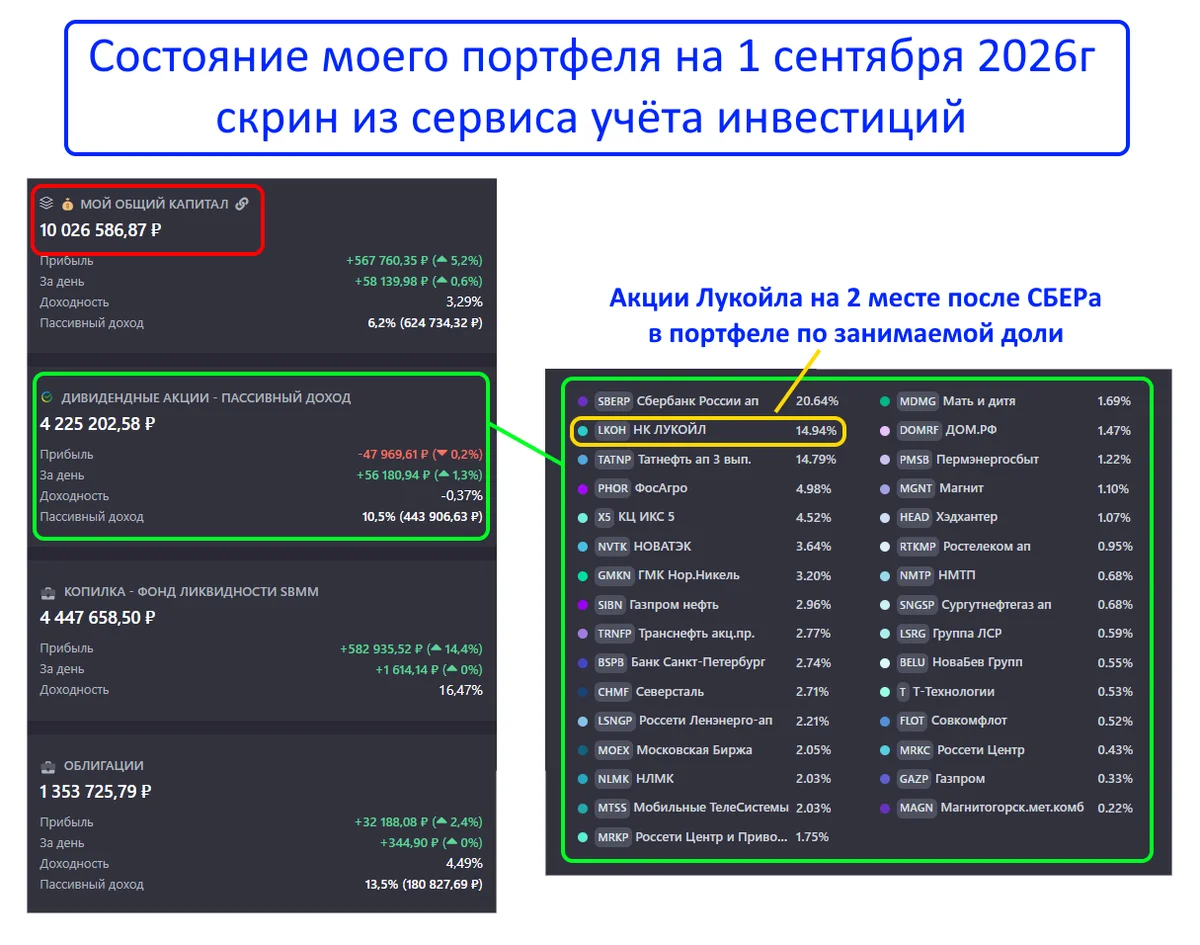Click the HEAD ticker badge
Image resolution: width=1200 pixels, height=945 pixels.
(x=914, y=517)
